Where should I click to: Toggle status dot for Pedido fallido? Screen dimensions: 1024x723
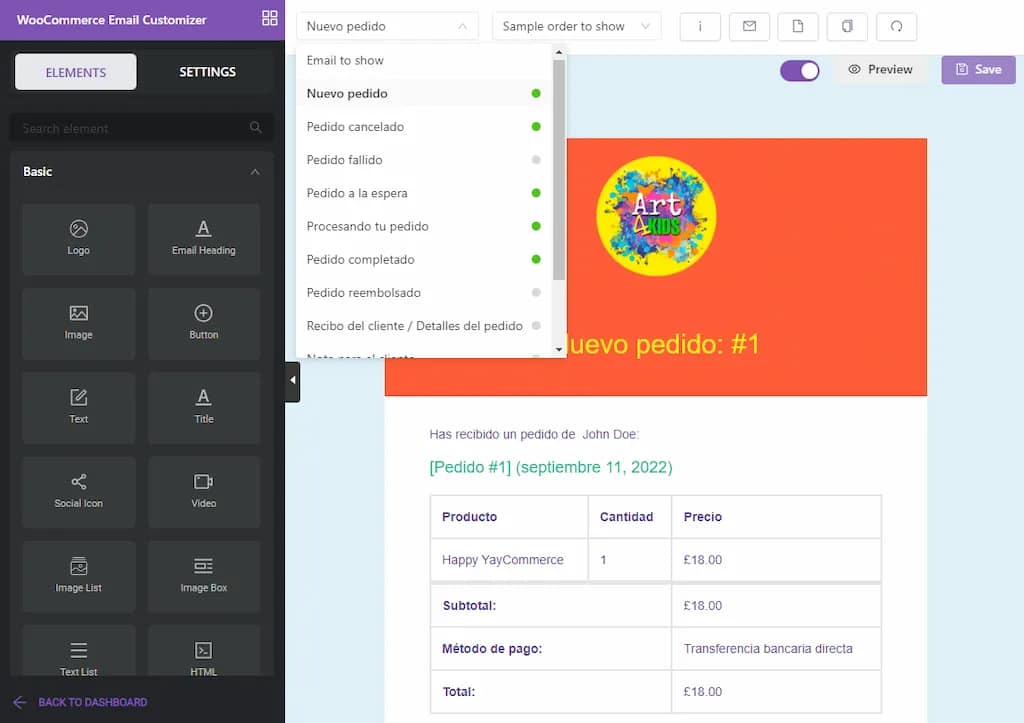pos(536,160)
